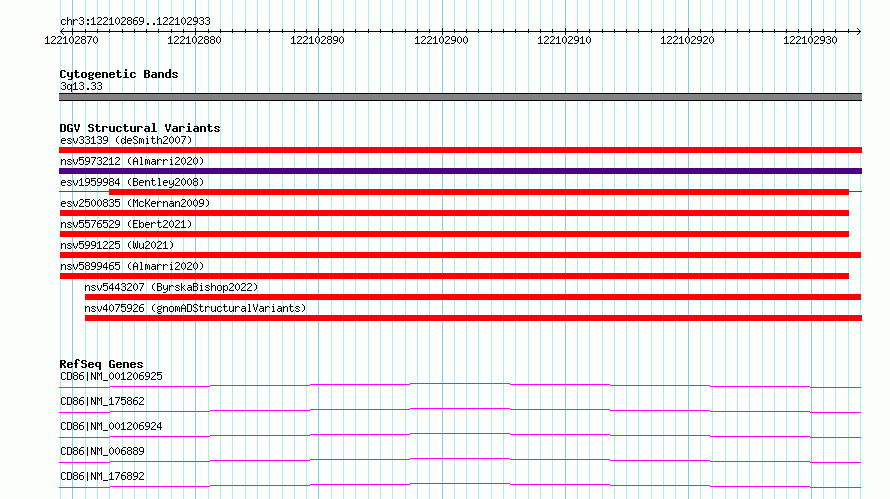
Task: Open variant nsv4075926 (gnomADStructuralVariants) label
Action: click(195, 308)
